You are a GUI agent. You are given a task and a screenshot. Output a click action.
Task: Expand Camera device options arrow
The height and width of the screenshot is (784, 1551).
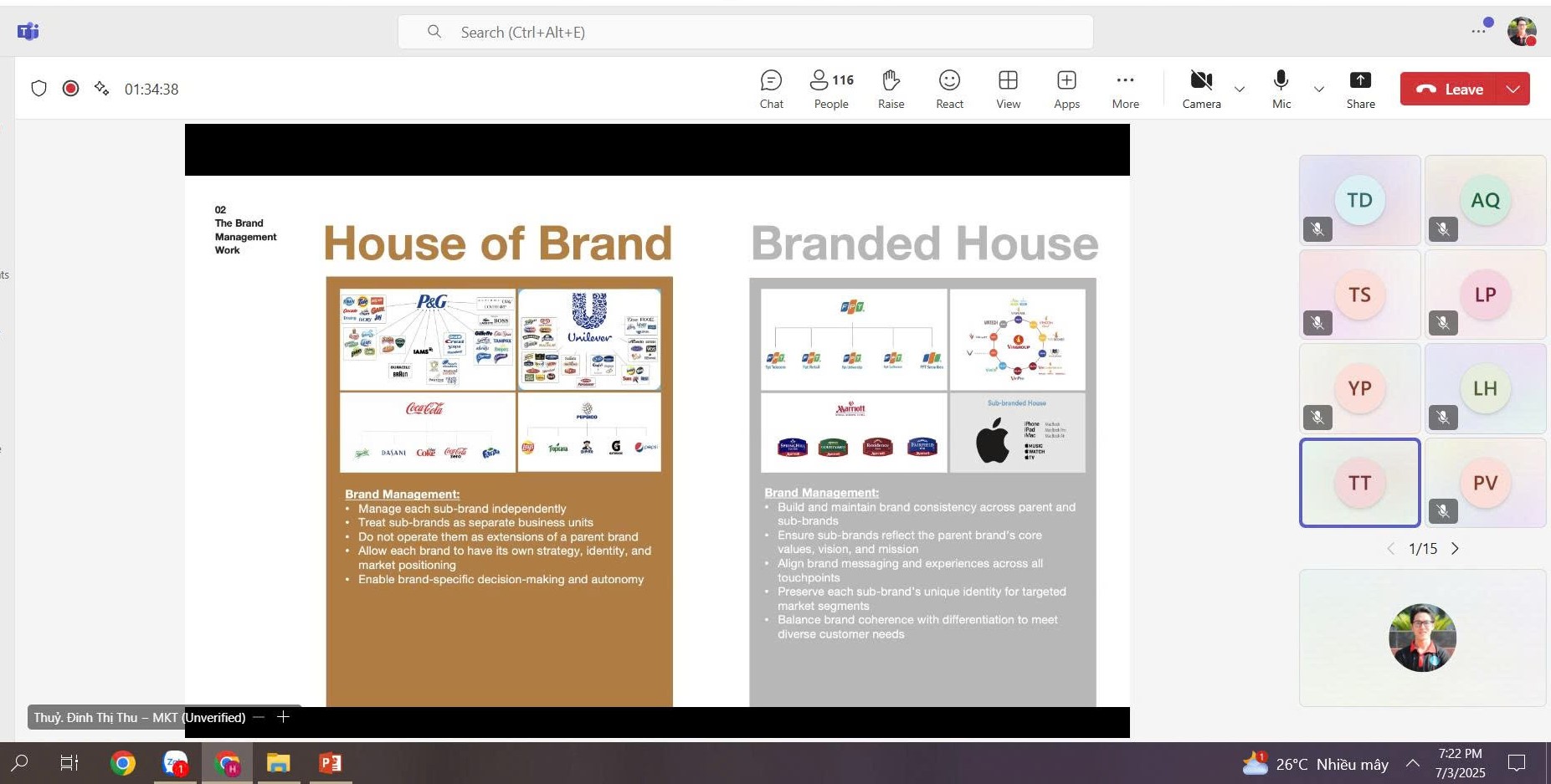[x=1240, y=90]
